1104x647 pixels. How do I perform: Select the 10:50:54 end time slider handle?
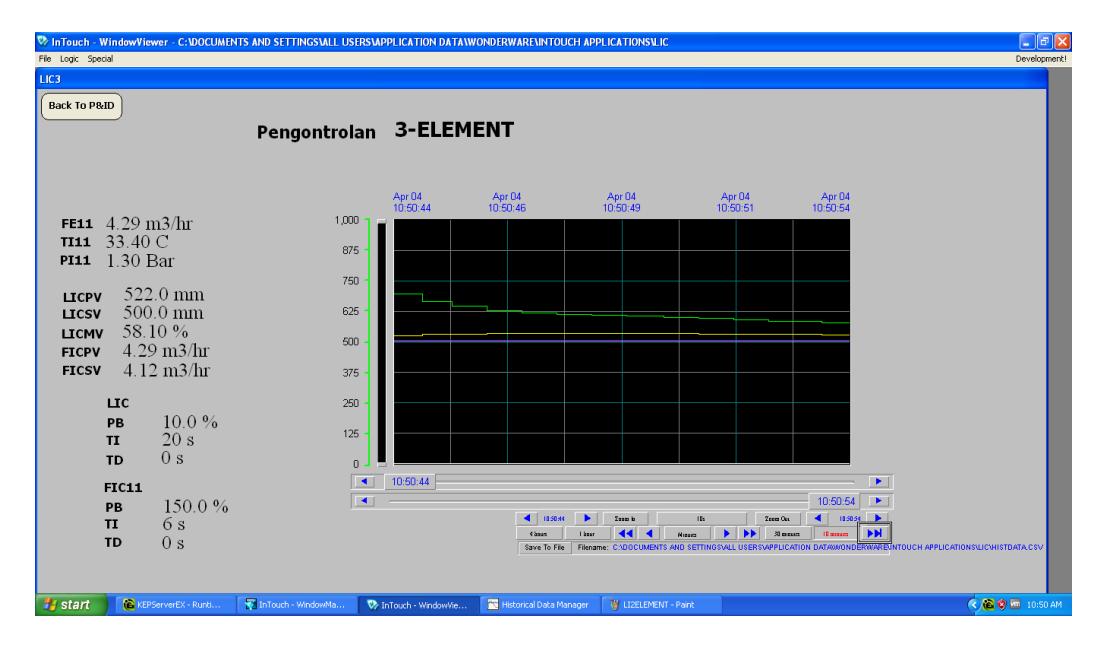(x=835, y=501)
